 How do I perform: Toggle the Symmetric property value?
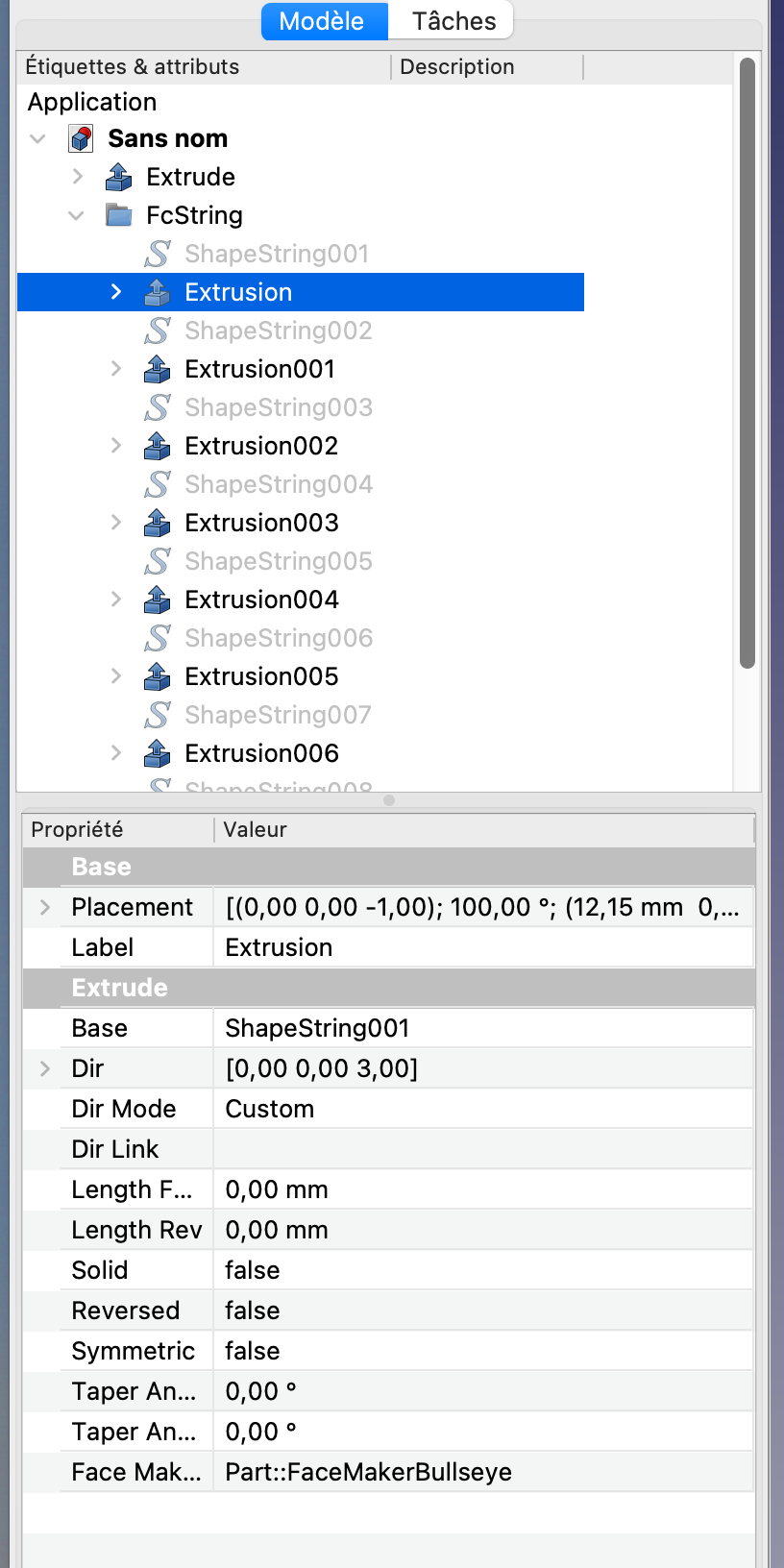pyautogui.click(x=483, y=1351)
